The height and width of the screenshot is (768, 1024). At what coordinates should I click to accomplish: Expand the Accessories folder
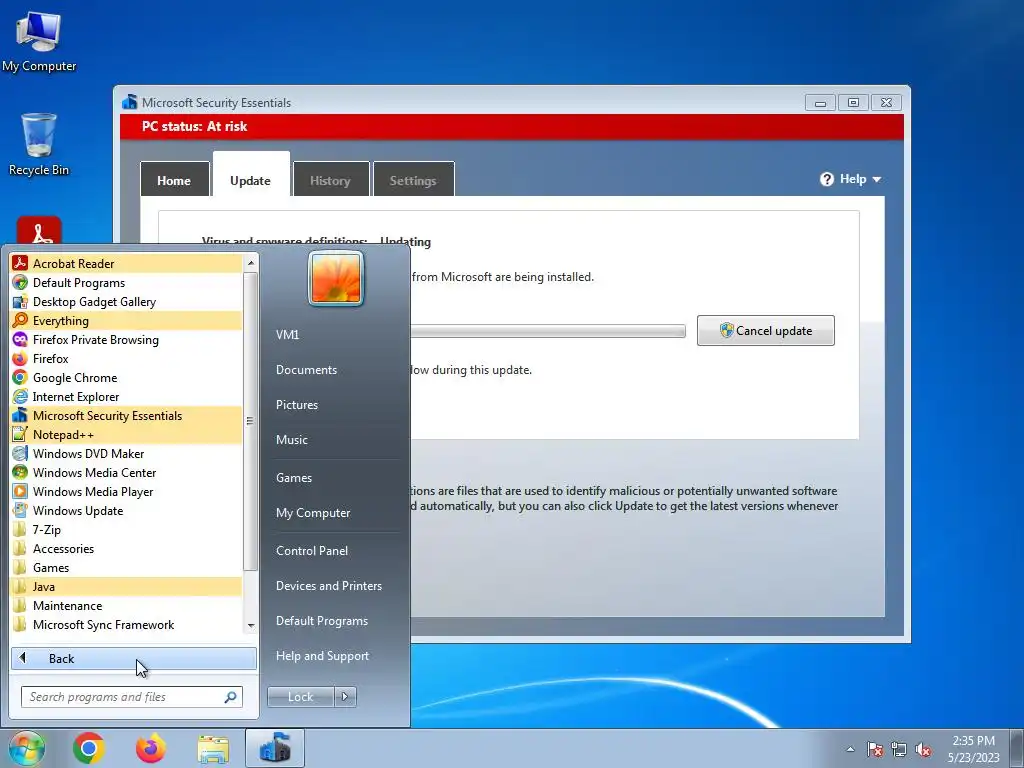127,549
